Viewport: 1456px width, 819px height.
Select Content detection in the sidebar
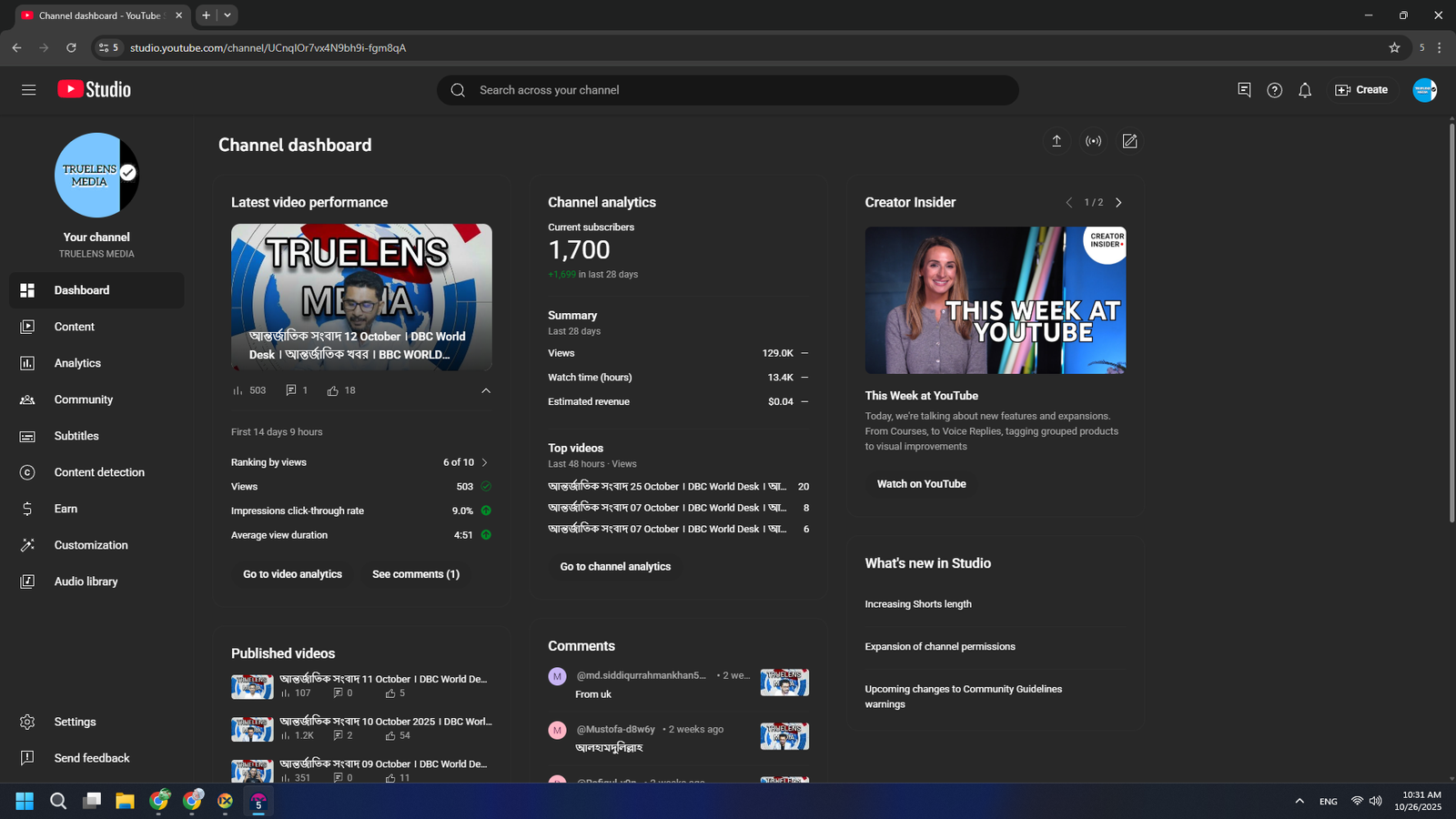99,472
